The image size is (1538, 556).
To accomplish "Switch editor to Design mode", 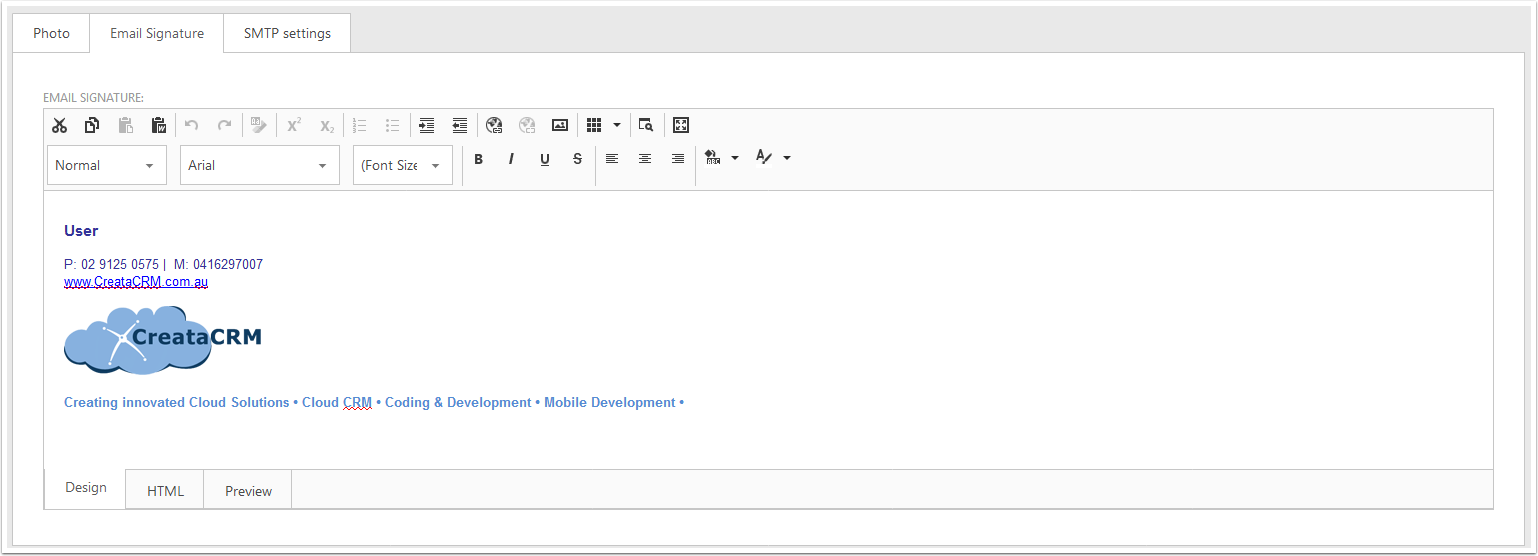I will point(85,488).
